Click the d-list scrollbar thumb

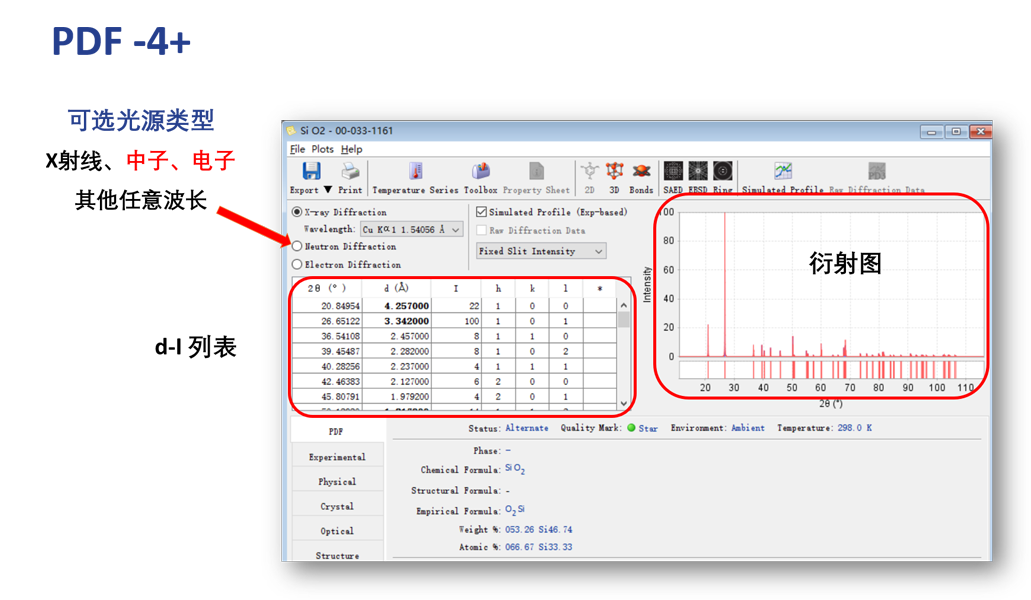pos(623,320)
